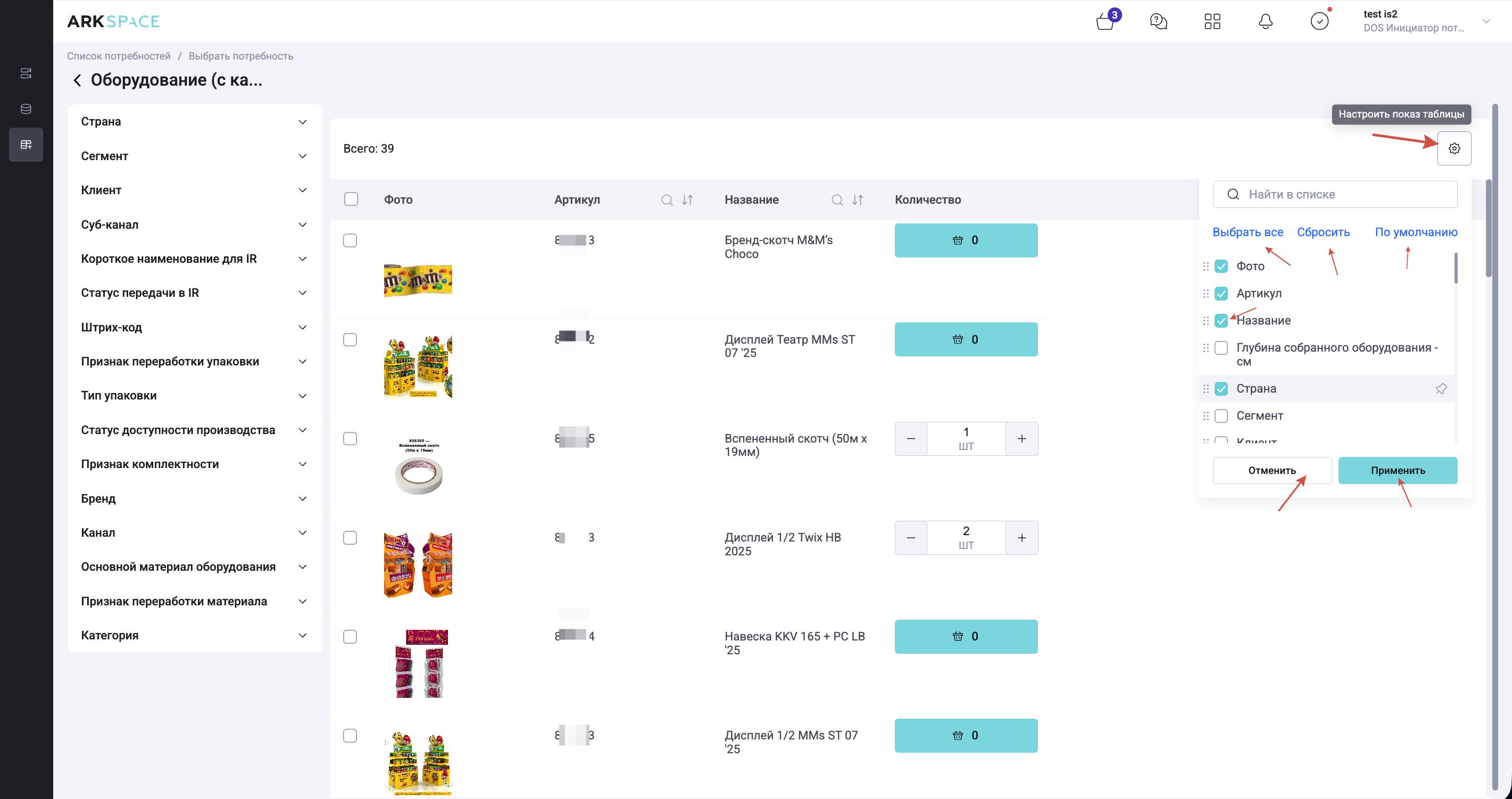Image resolution: width=1512 pixels, height=799 pixels.
Task: Sort table by Название column
Action: point(858,200)
